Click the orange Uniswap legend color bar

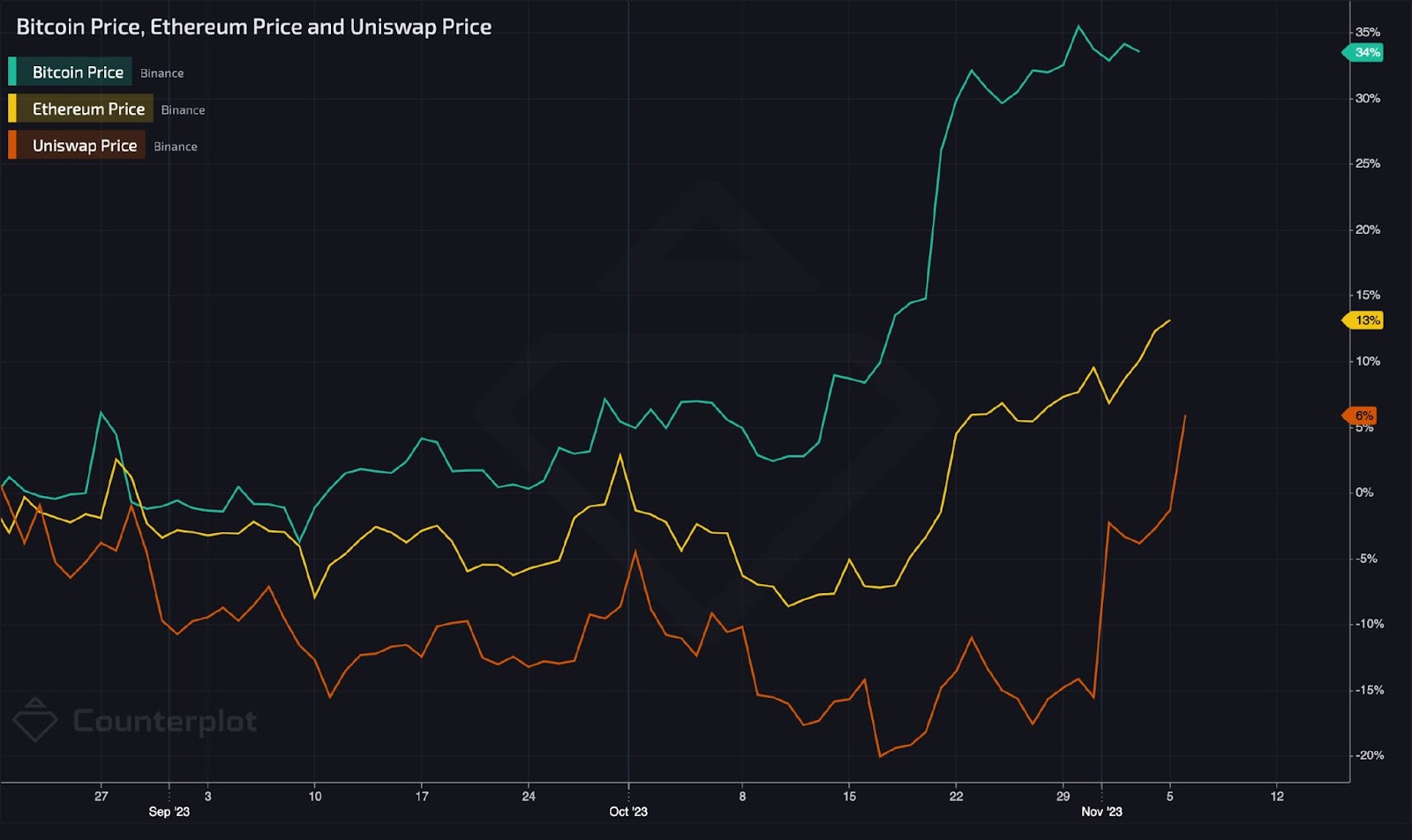click(x=12, y=145)
